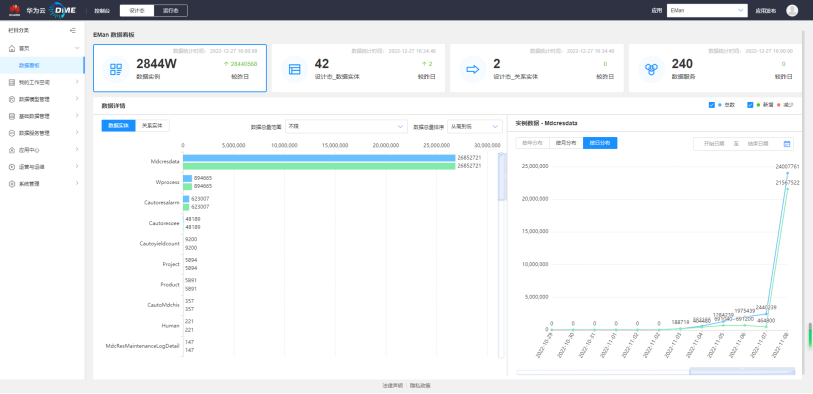
Task: Select the 240 数据服务 card
Action: pyautogui.click(x=715, y=68)
